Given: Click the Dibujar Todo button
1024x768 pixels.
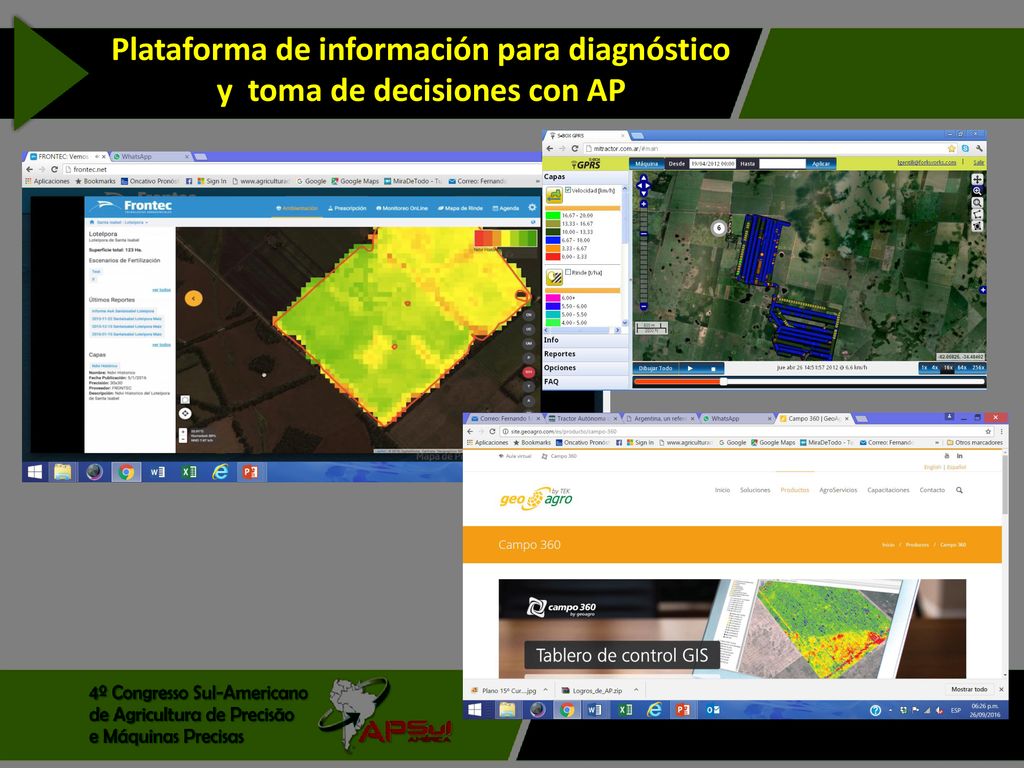Looking at the screenshot, I should pos(656,368).
